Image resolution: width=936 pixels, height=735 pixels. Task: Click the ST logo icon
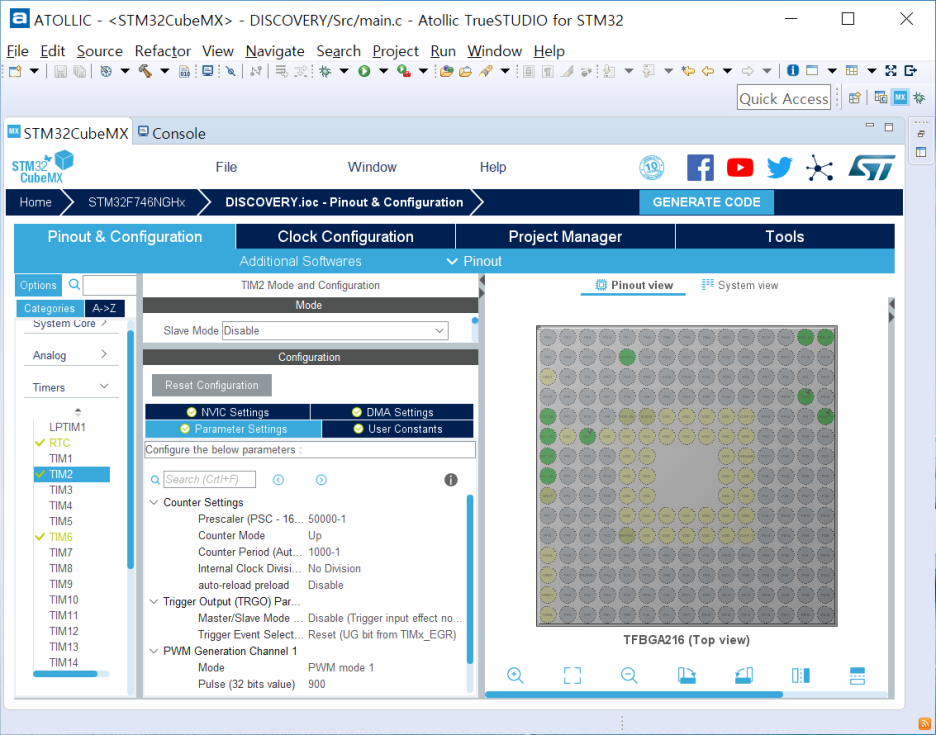click(x=872, y=168)
